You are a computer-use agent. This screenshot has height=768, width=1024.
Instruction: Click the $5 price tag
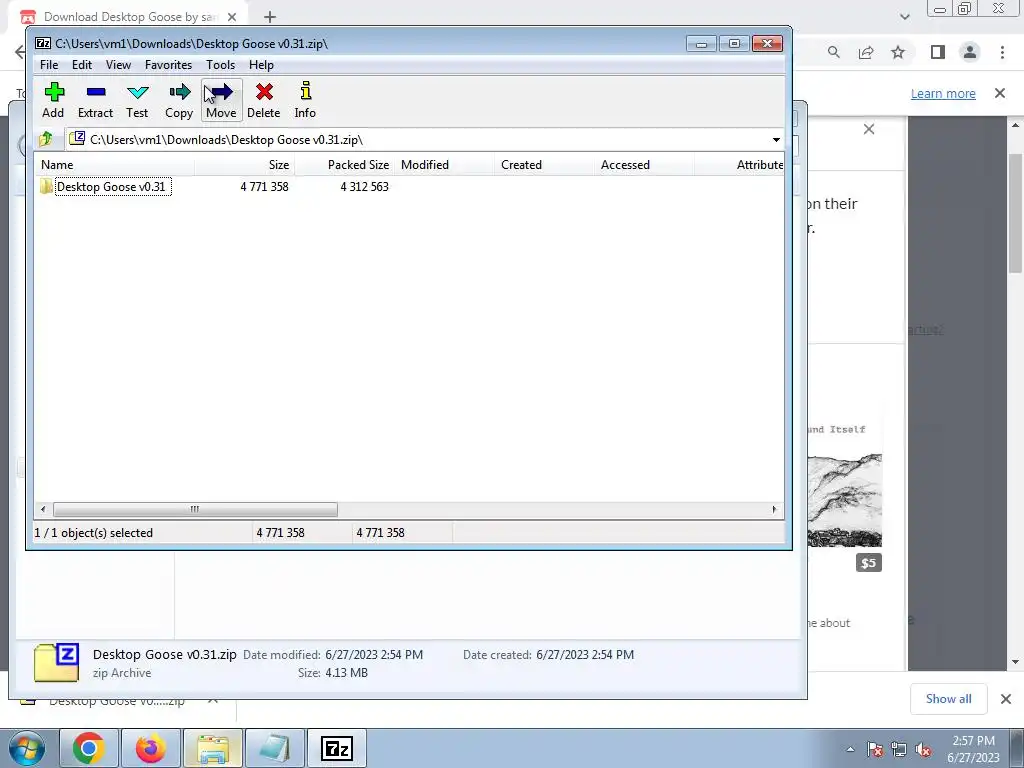click(869, 563)
